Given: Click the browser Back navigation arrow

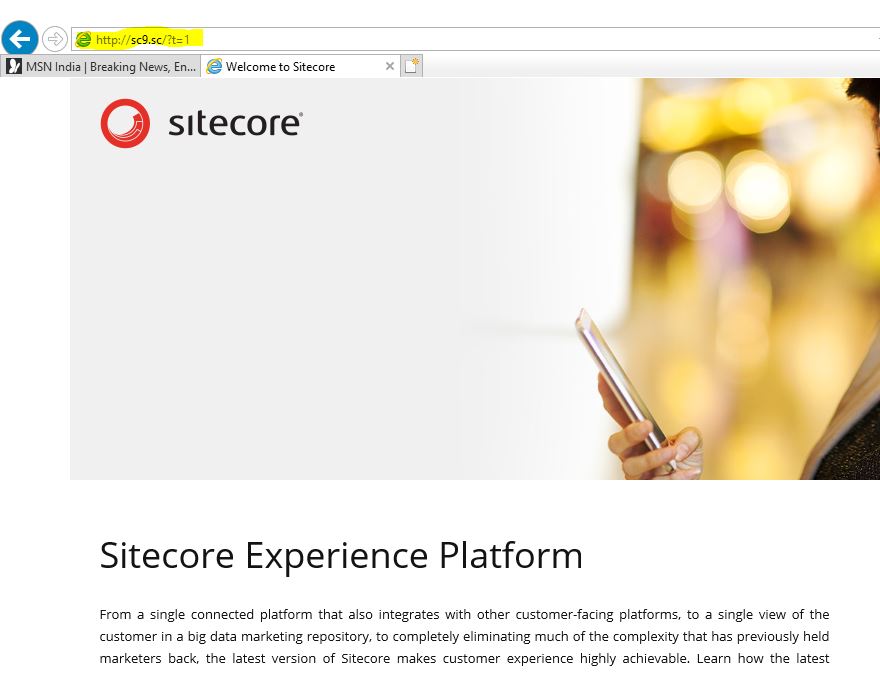Looking at the screenshot, I should click(20, 38).
